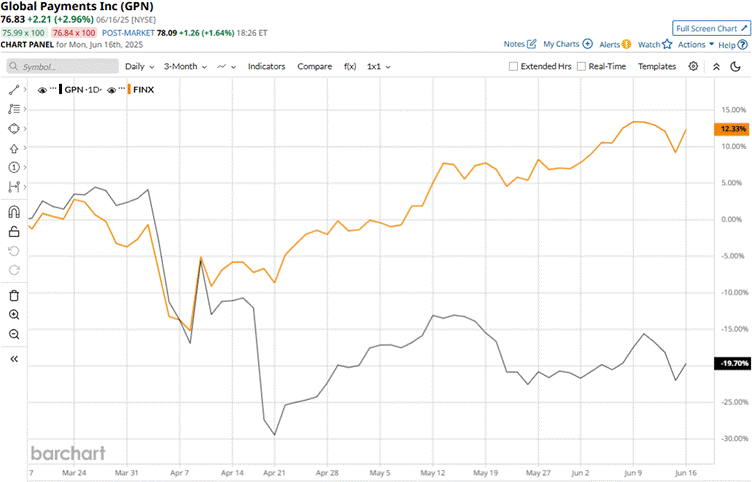The height and width of the screenshot is (482, 752).
Task: Open the Indicators menu
Action: coord(266,67)
